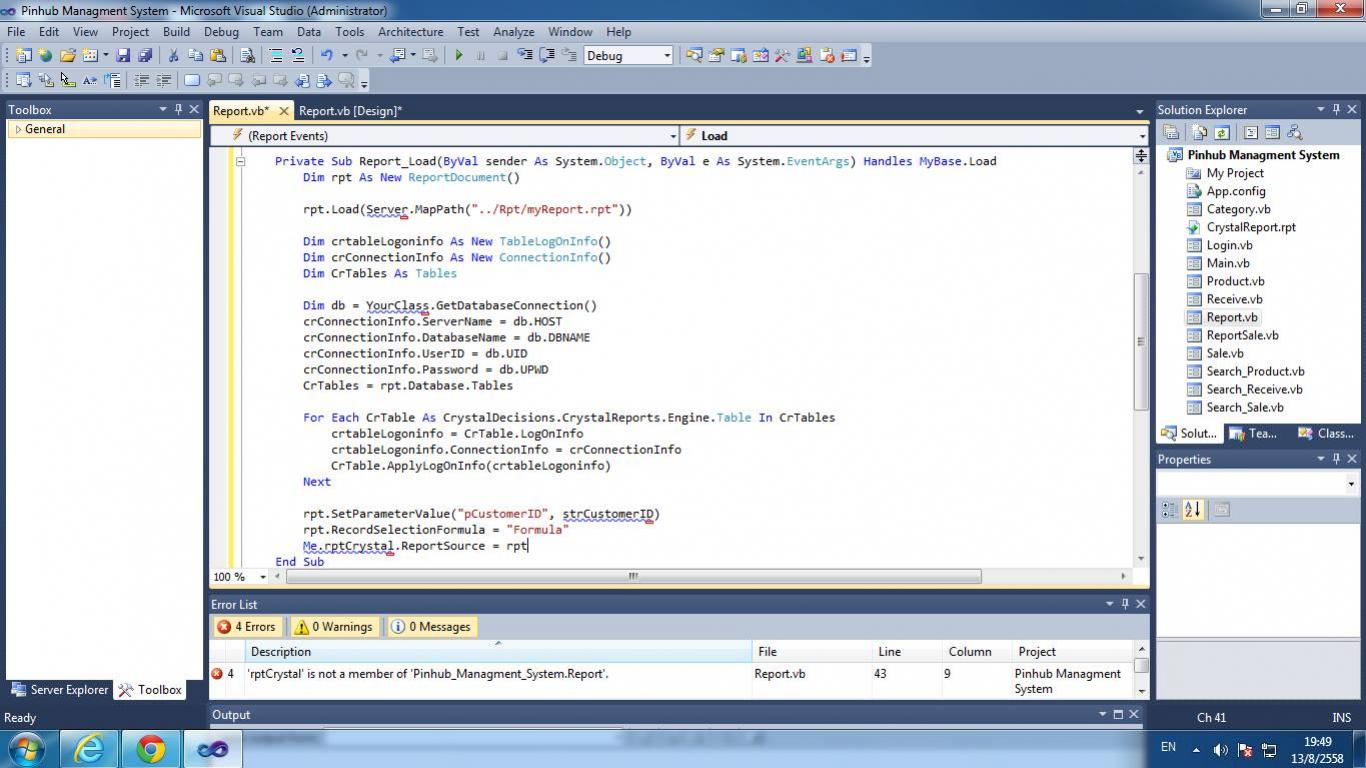Switch to the Class View tab
This screenshot has height=768, width=1366.
(x=1326, y=434)
